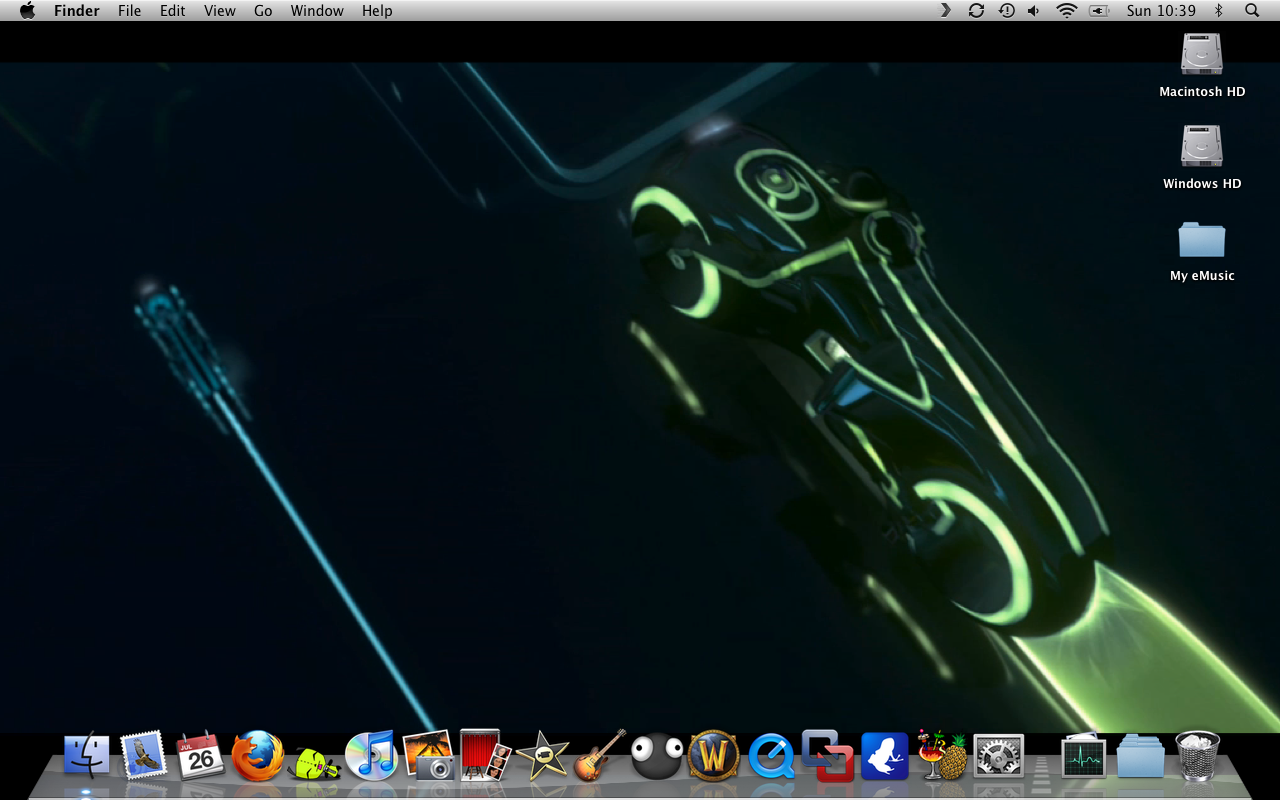The height and width of the screenshot is (800, 1280).
Task: Open the Window menu
Action: (316, 11)
